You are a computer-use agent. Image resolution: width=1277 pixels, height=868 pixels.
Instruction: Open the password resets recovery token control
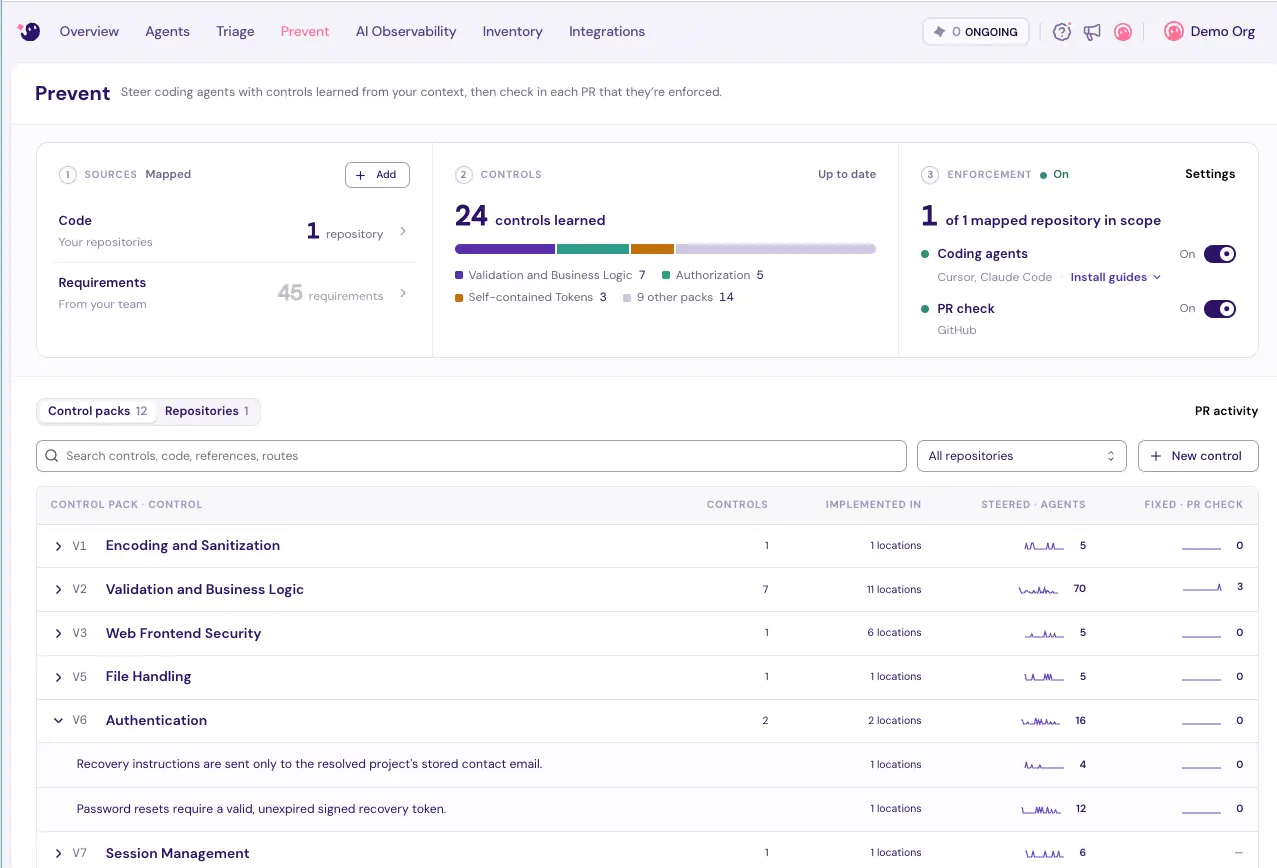[261, 809]
